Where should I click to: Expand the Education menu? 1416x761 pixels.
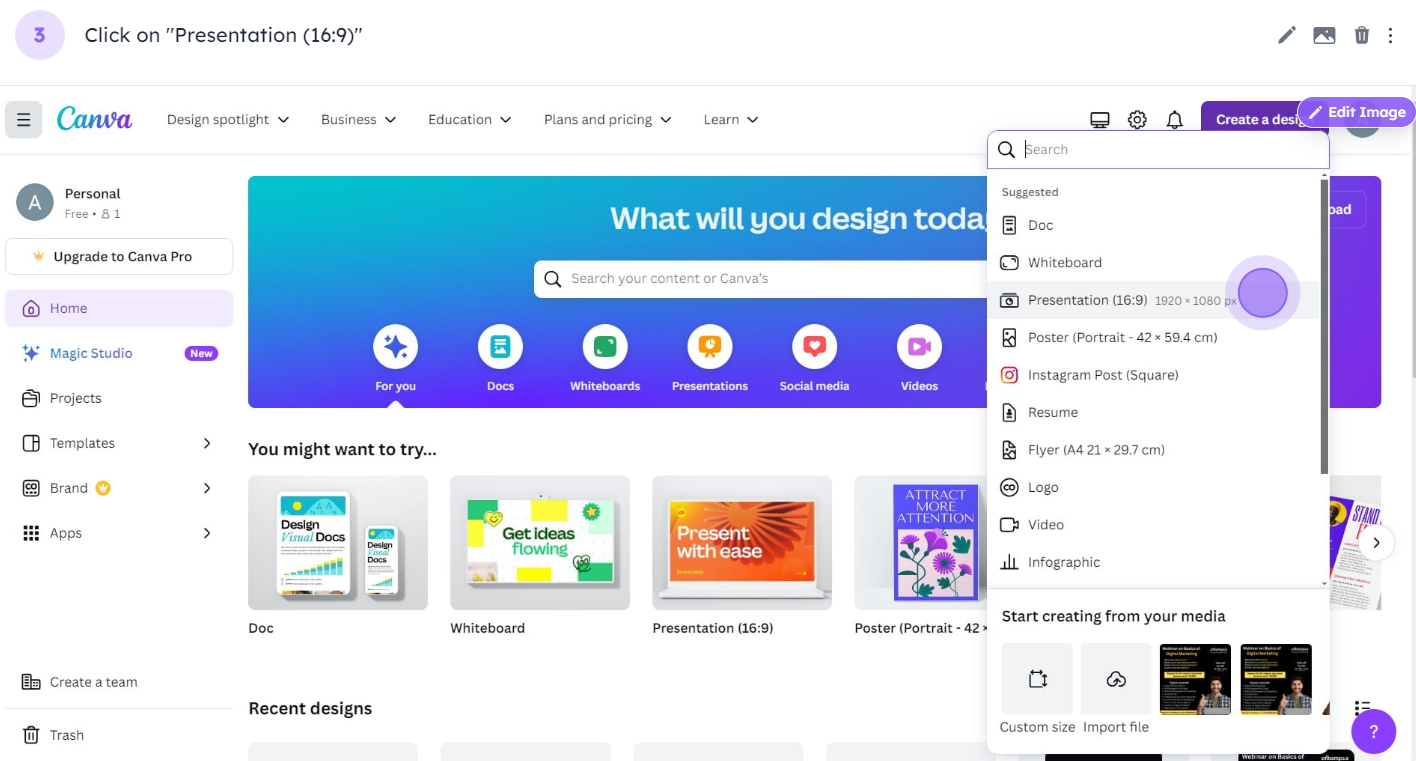tap(470, 120)
